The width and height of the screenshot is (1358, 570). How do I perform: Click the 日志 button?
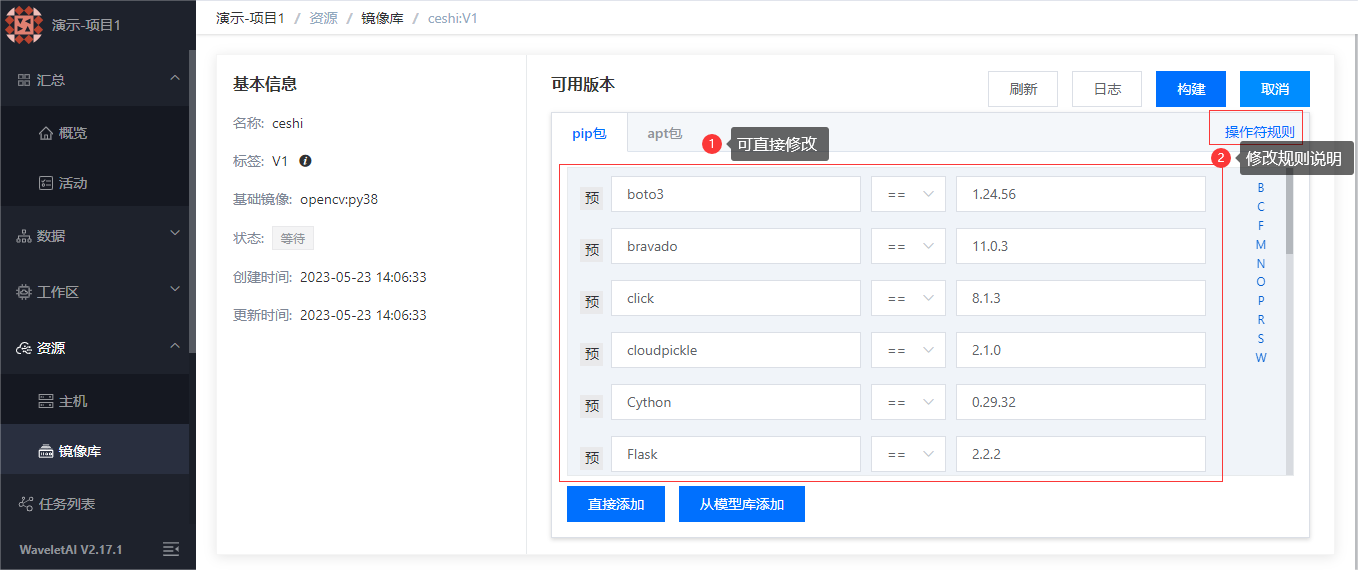coord(1107,89)
